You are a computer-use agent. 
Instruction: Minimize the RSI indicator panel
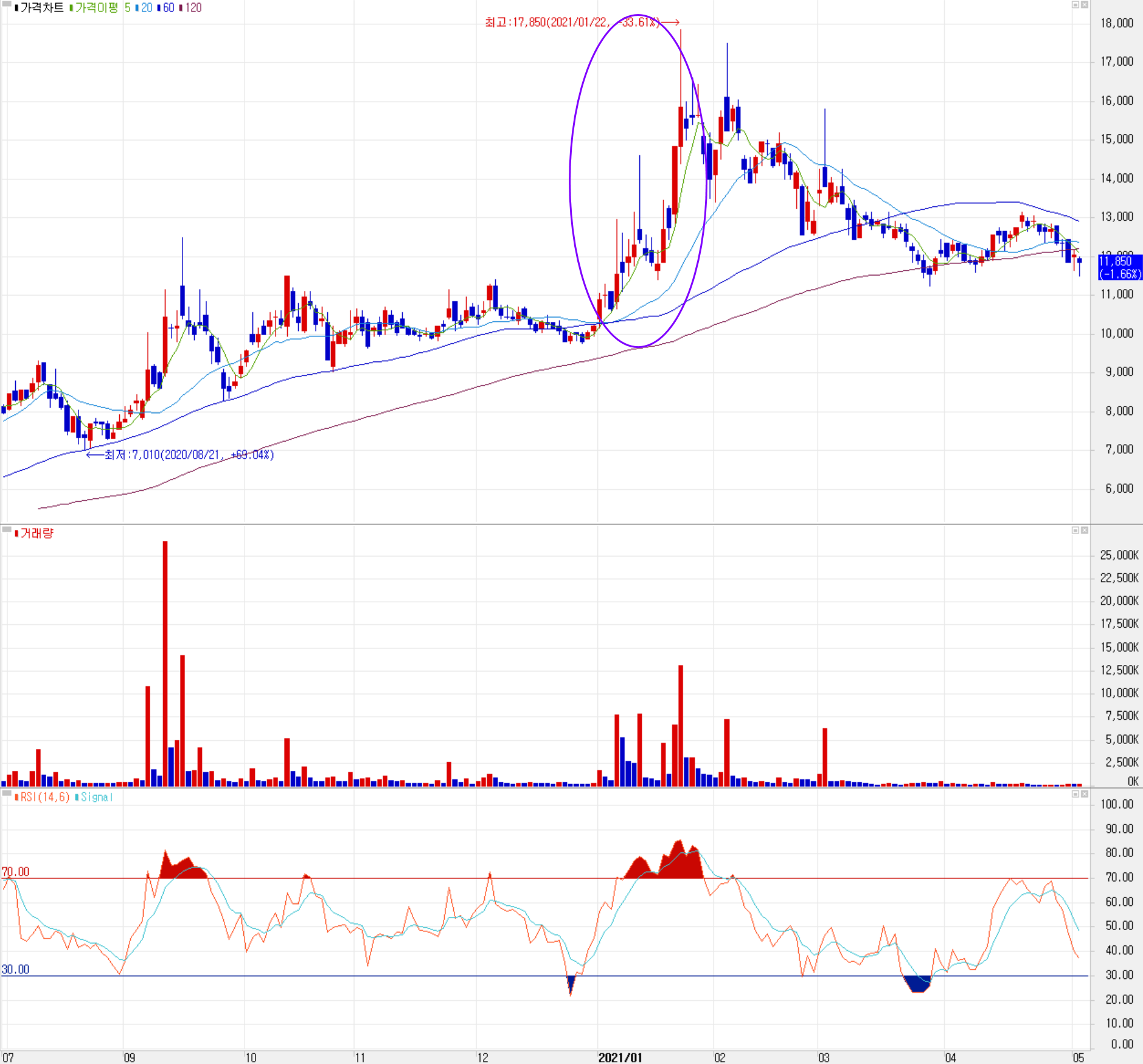(1075, 794)
